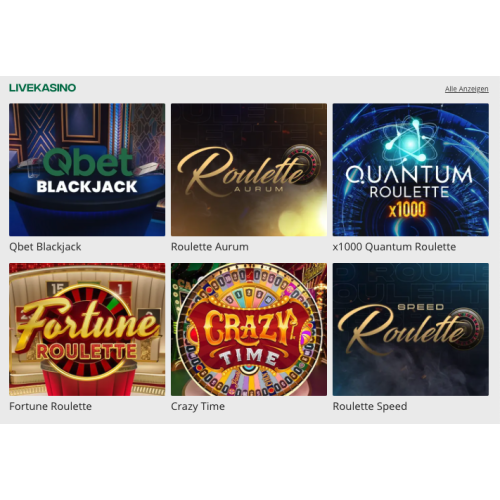Select the Roulette Aurum text label
500x500 pixels.
[x=210, y=247]
